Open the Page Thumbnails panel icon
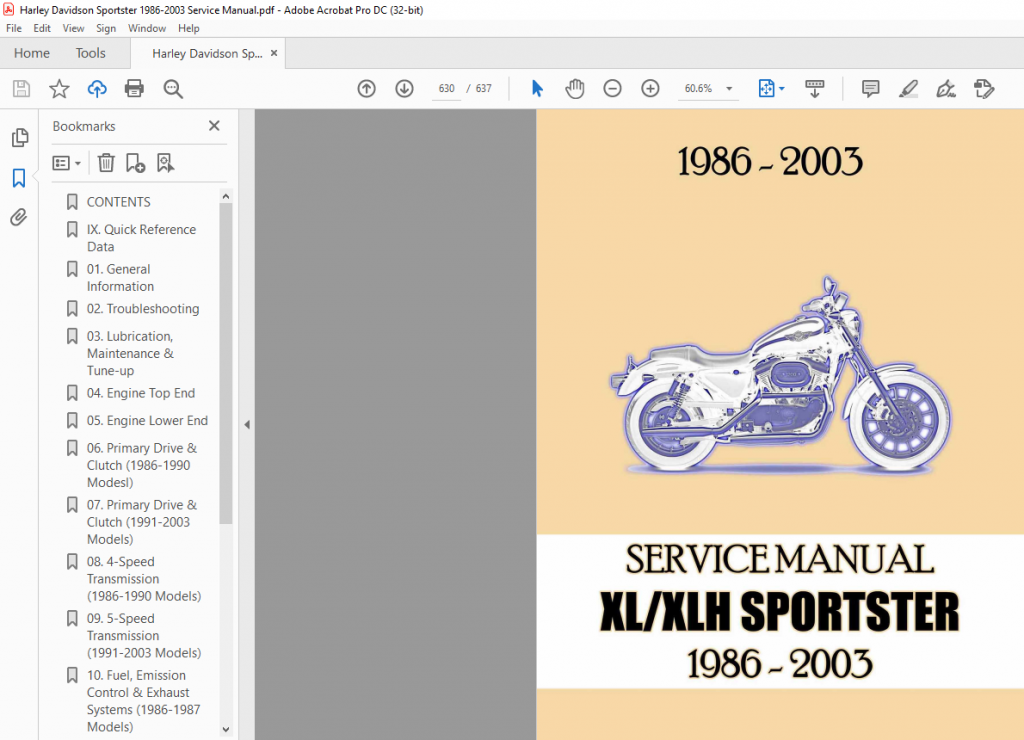The height and width of the screenshot is (740, 1024). [20, 137]
